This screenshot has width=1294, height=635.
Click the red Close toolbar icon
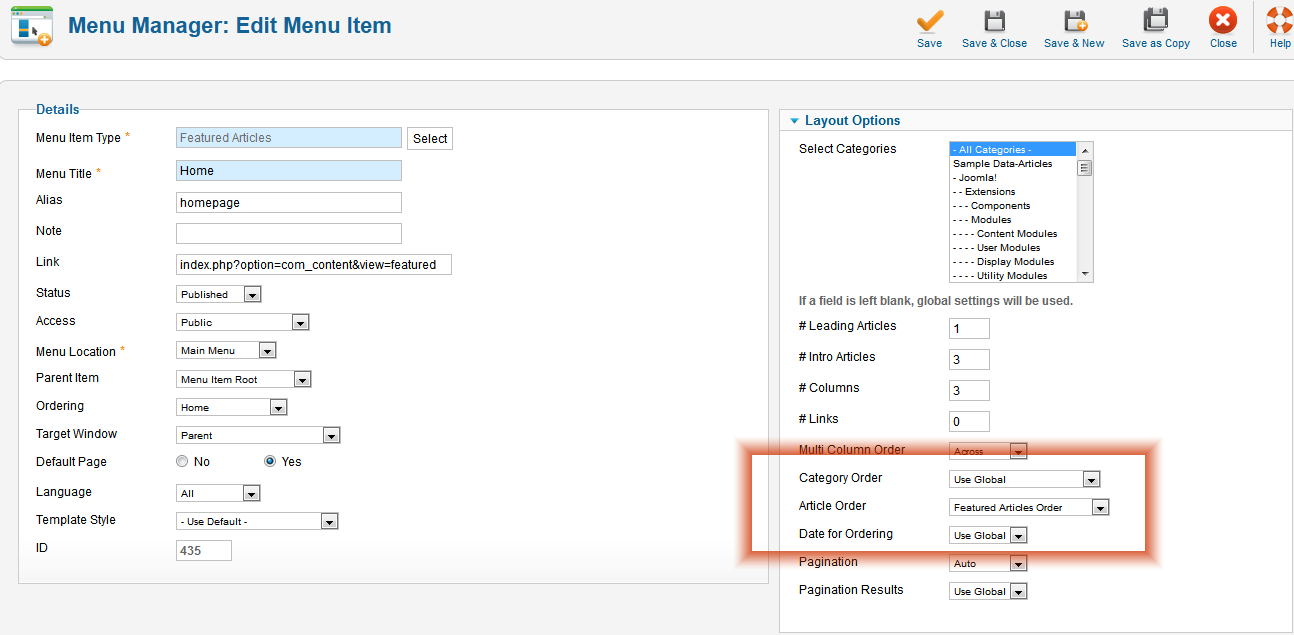(x=1223, y=21)
